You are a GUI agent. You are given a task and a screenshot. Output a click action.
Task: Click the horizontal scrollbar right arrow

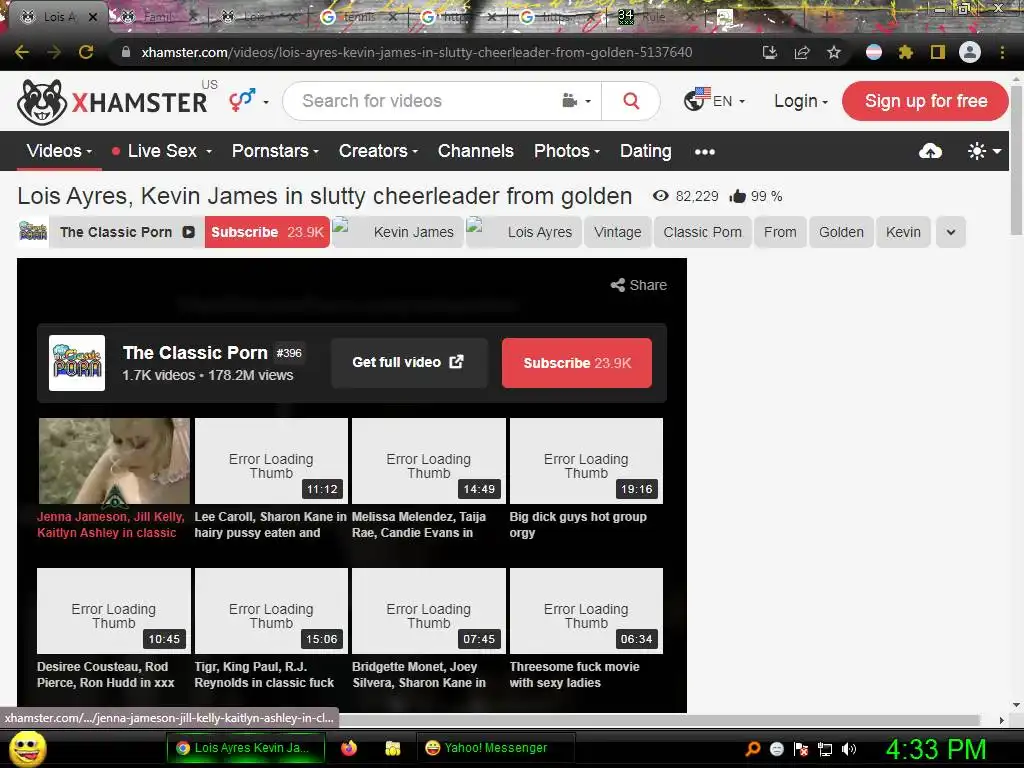click(x=1001, y=720)
